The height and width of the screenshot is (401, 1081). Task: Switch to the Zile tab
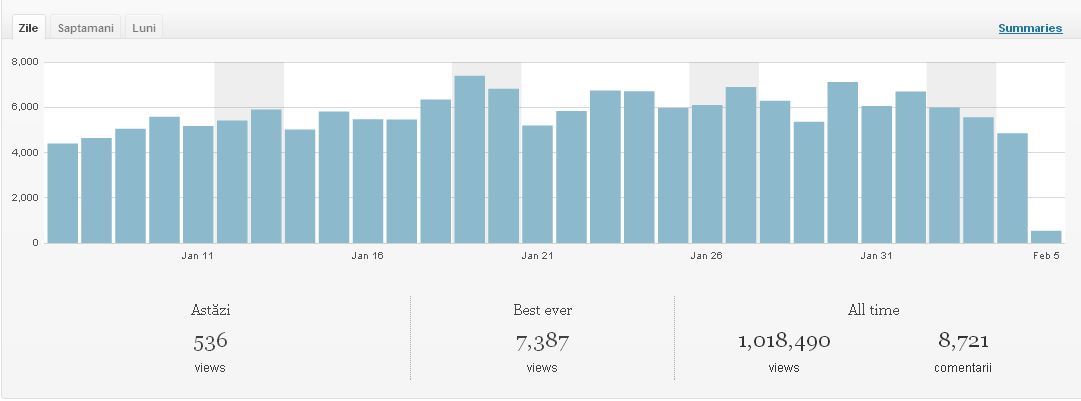click(27, 29)
